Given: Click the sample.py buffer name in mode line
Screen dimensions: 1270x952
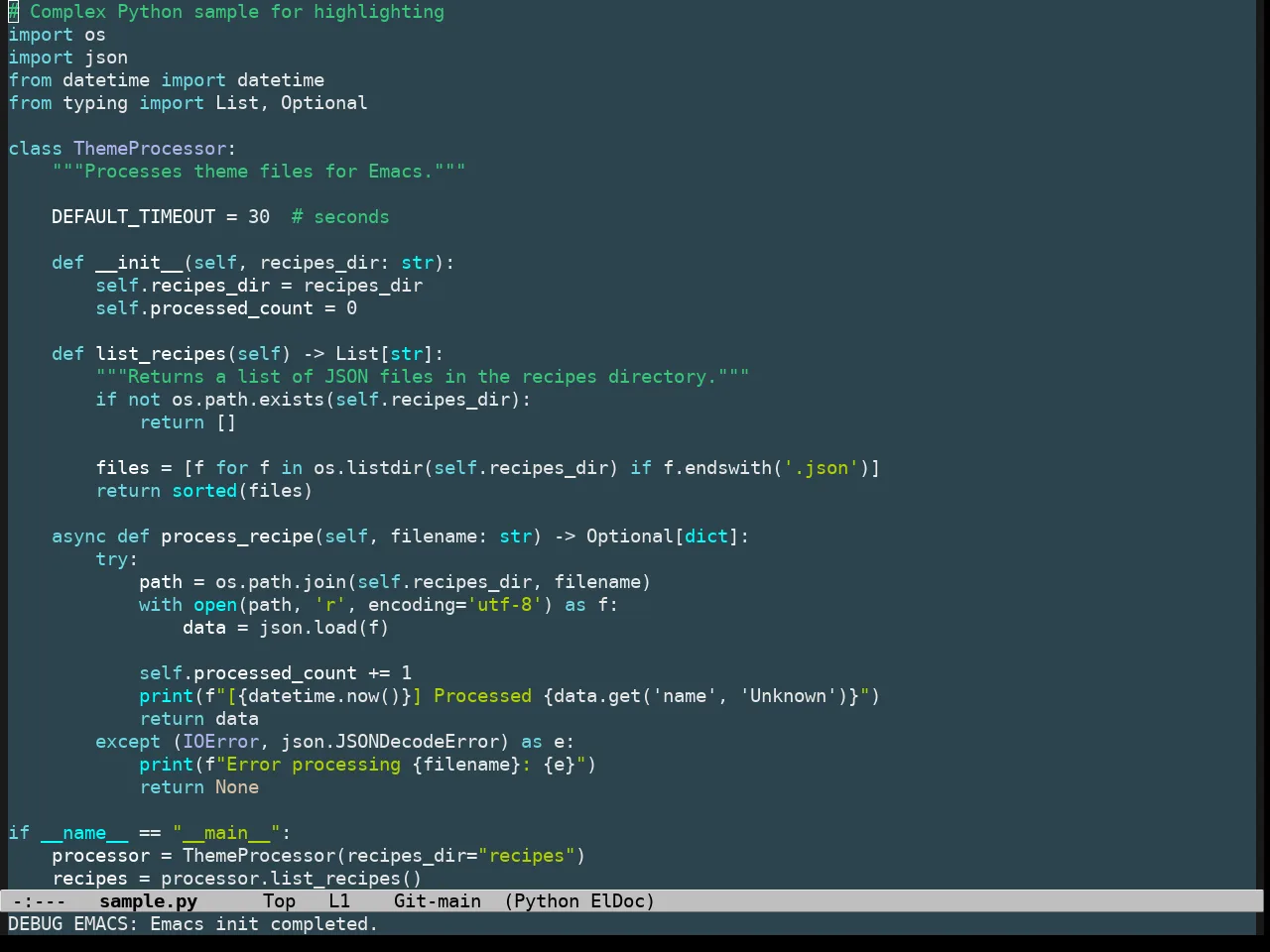Looking at the screenshot, I should point(149,901).
